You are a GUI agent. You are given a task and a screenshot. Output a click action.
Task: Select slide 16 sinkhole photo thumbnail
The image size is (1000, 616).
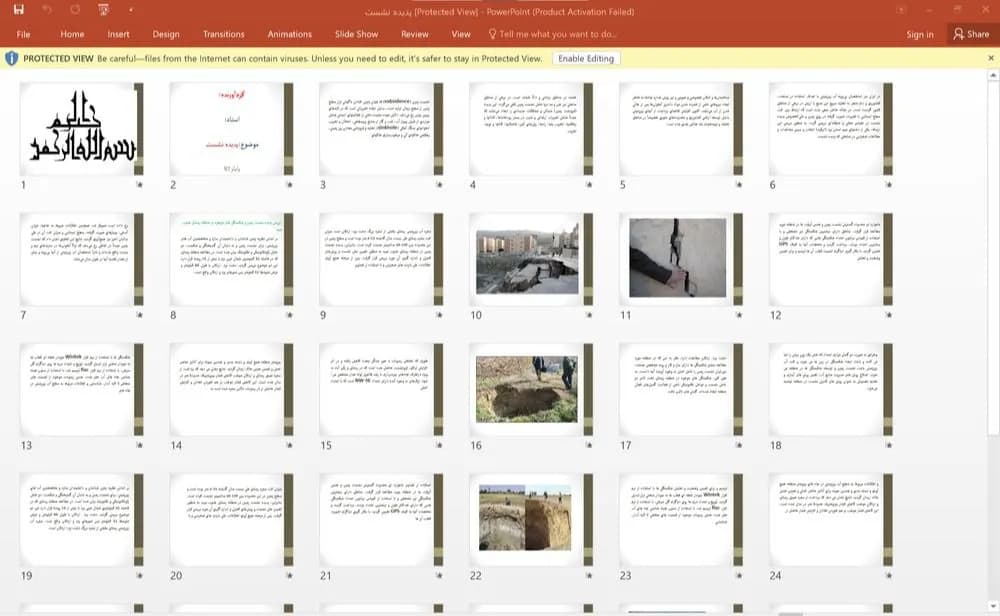click(x=531, y=389)
